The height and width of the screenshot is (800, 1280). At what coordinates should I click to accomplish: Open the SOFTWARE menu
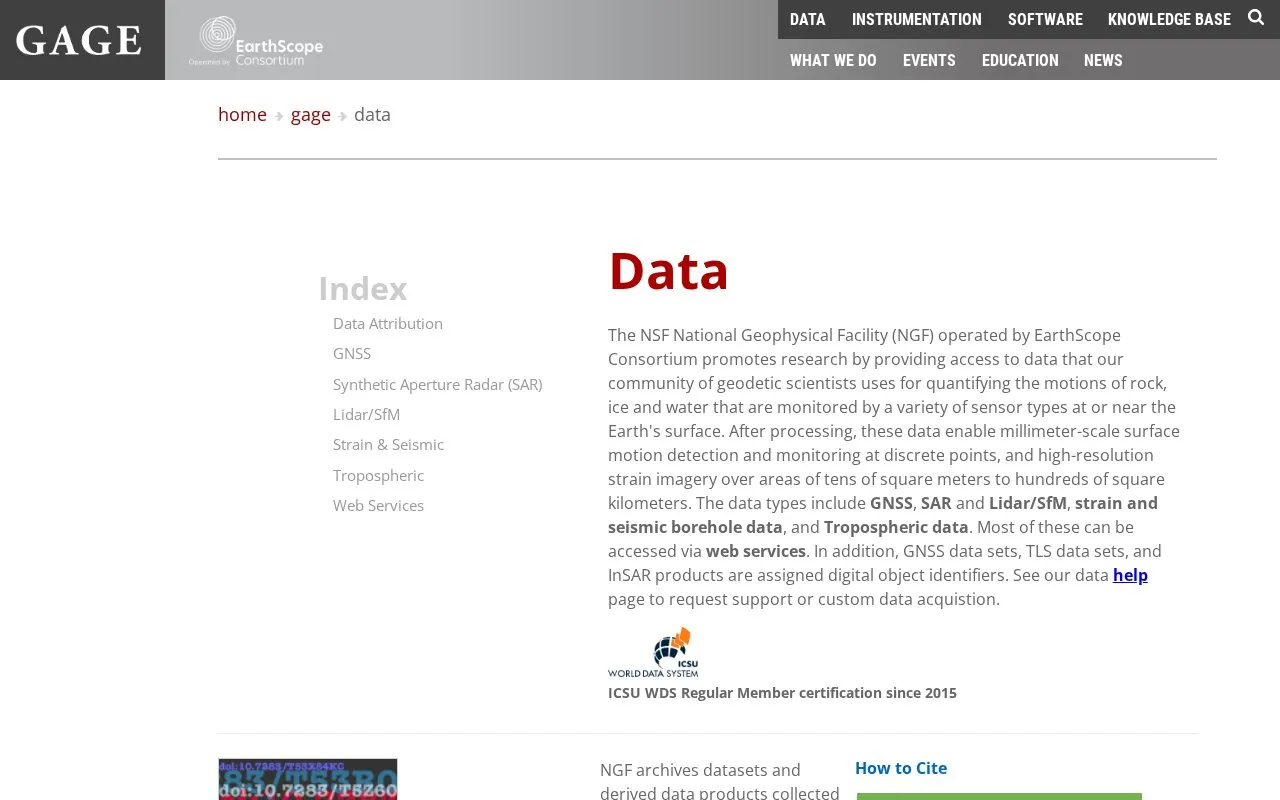pos(1045,19)
